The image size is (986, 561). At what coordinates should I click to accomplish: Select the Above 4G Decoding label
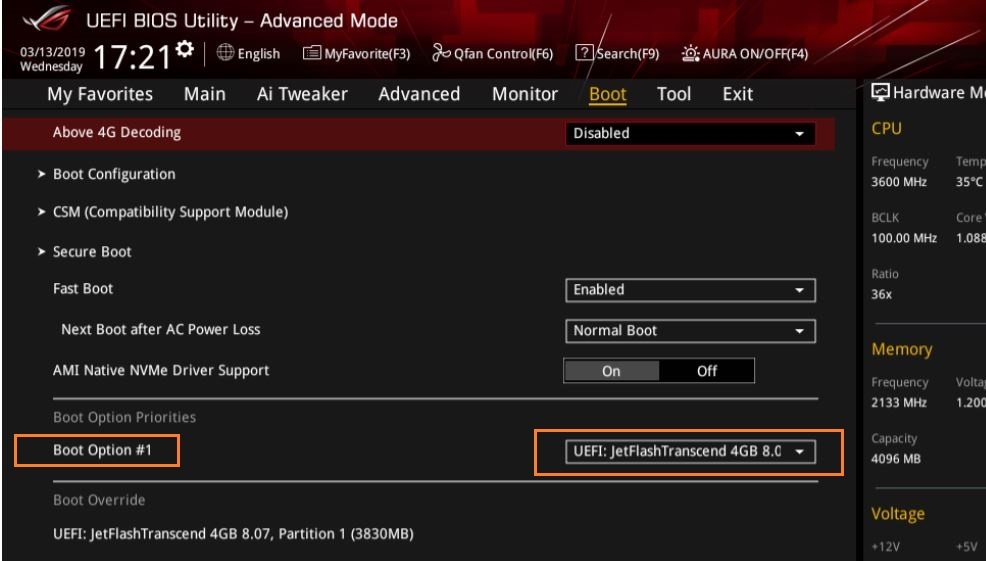click(117, 132)
